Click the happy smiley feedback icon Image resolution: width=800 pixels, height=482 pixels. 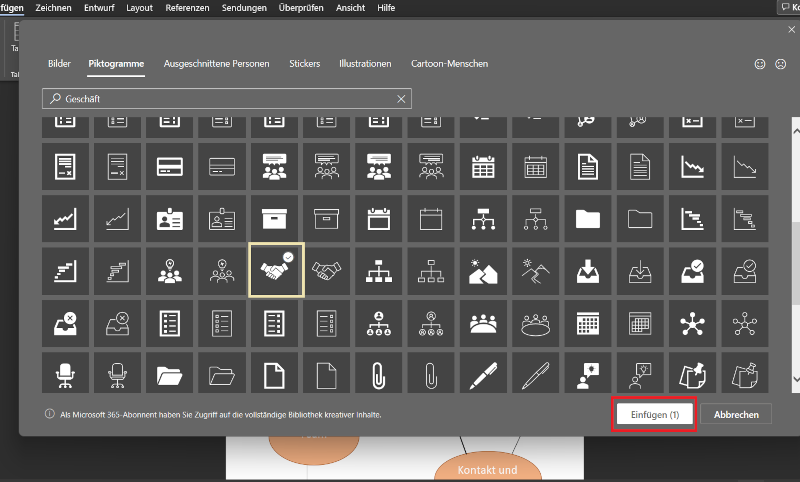[x=760, y=64]
